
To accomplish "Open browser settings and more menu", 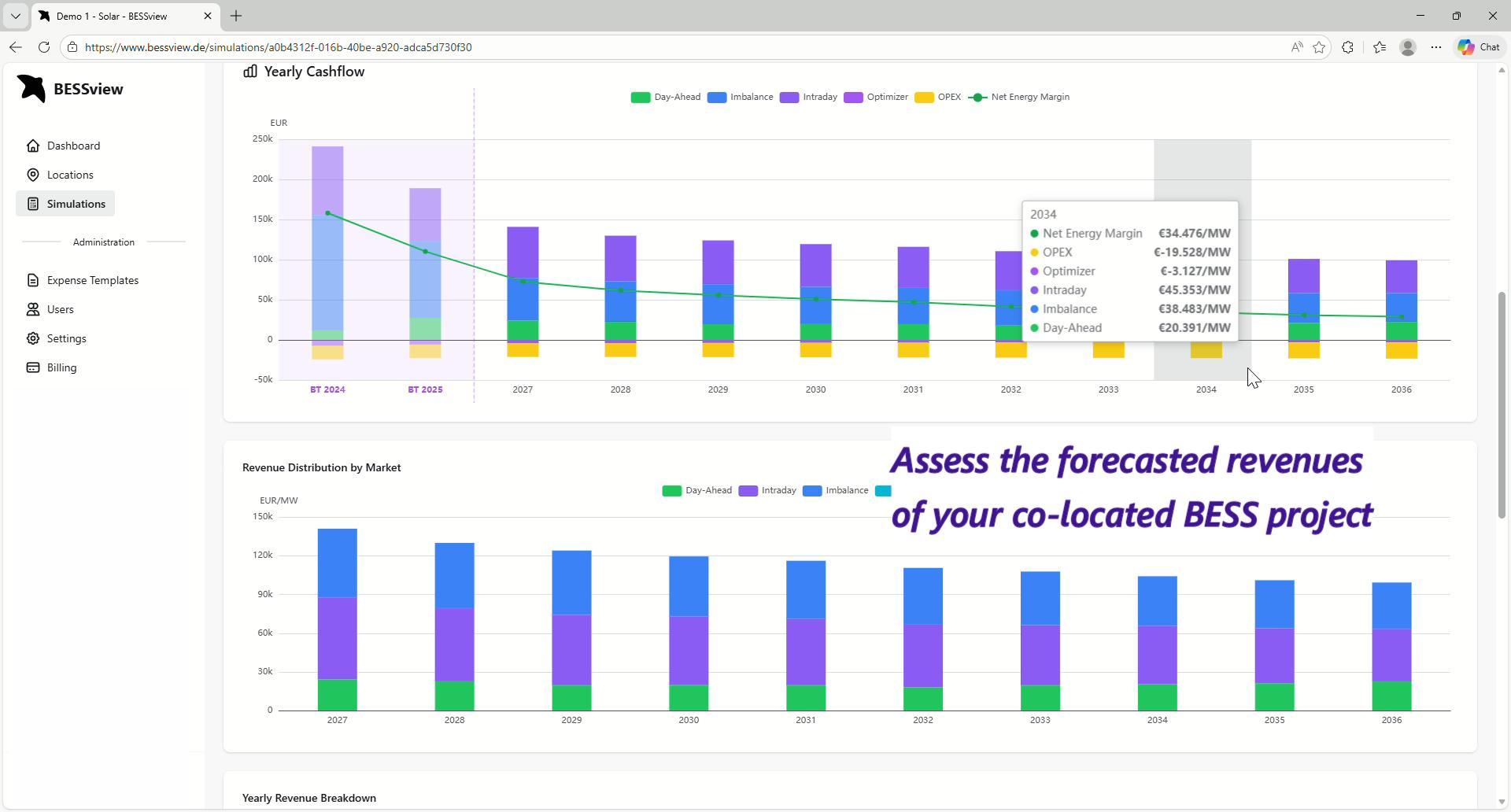I will [x=1436, y=47].
